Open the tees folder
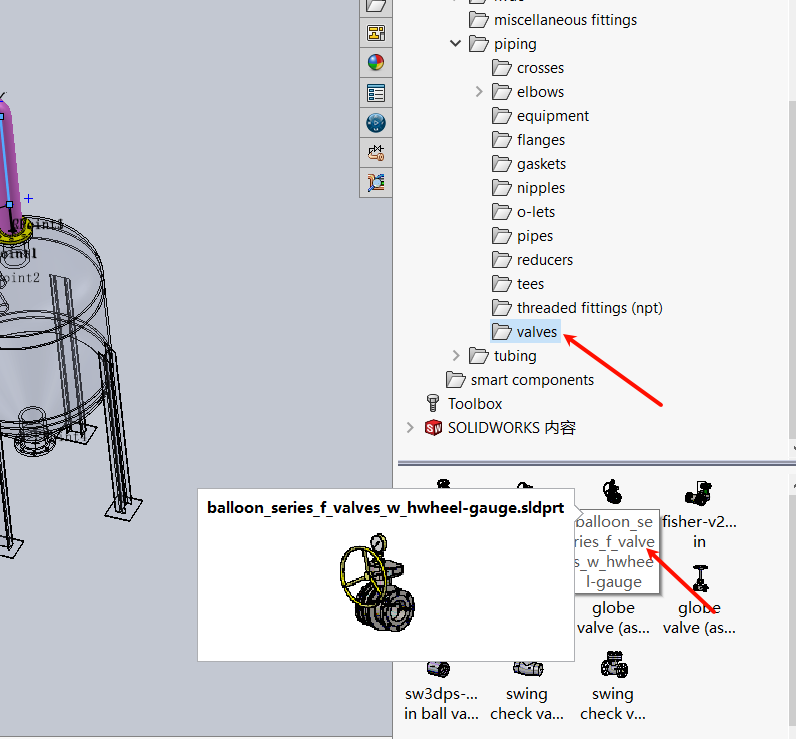Viewport: 796px width, 739px height. (517, 284)
